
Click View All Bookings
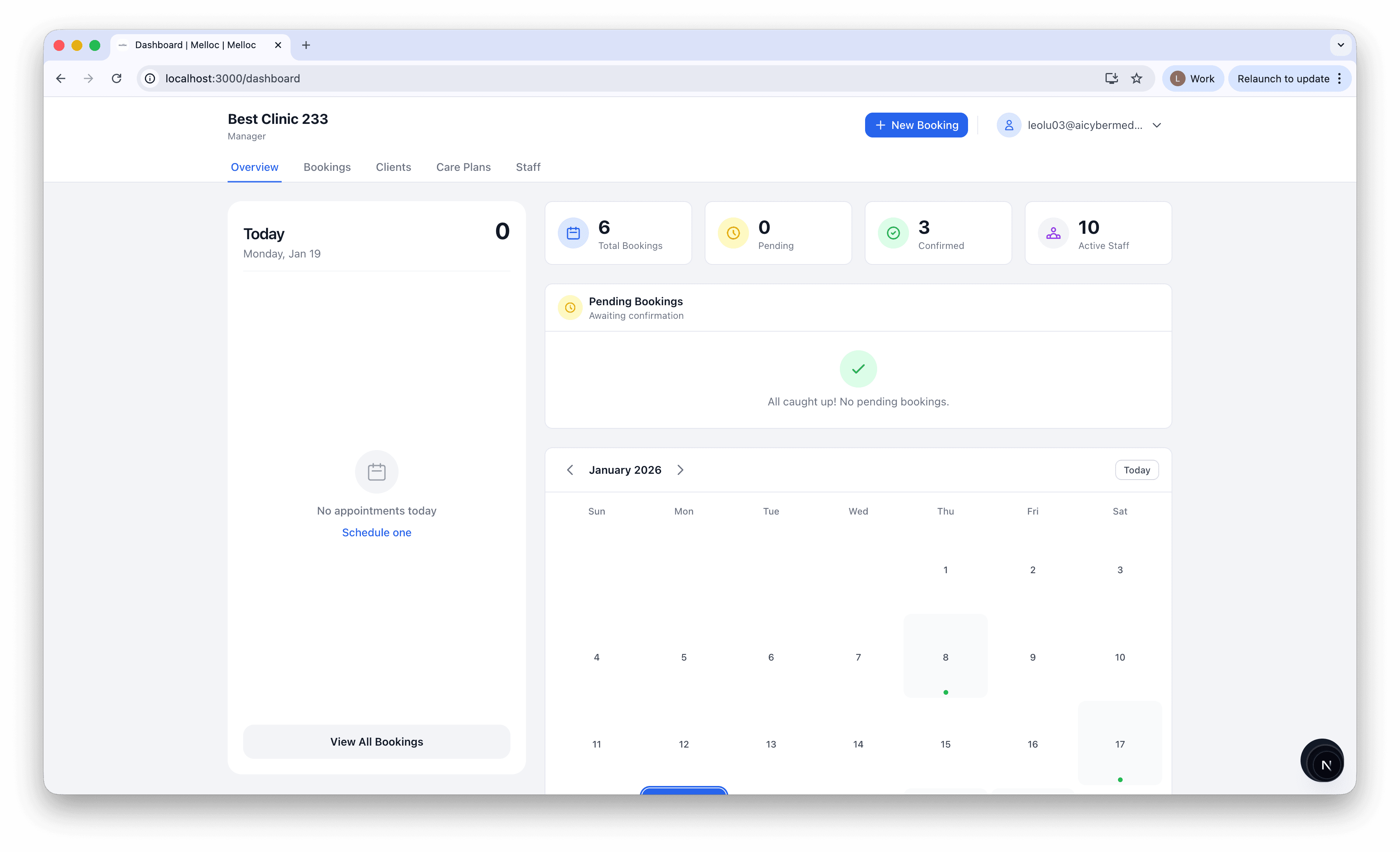[x=377, y=741]
